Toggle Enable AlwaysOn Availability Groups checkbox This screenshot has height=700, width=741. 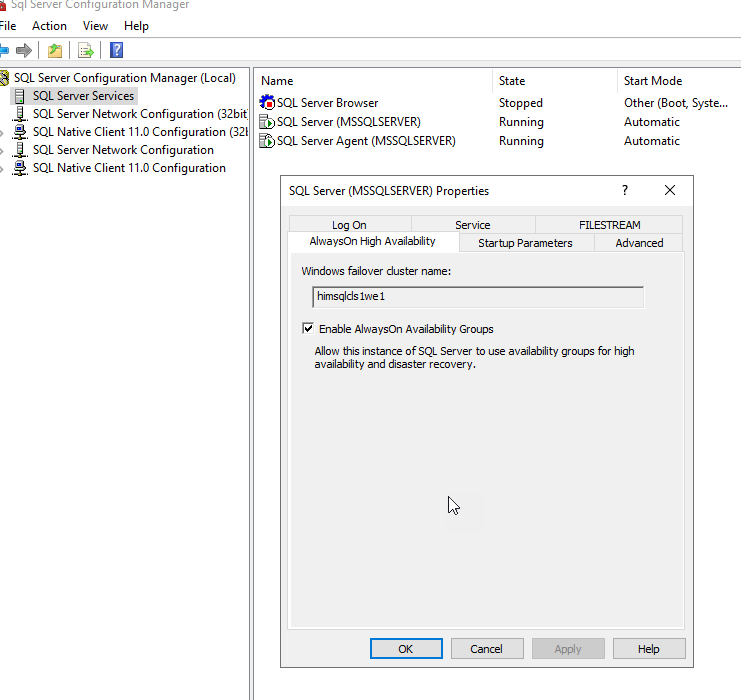(308, 328)
